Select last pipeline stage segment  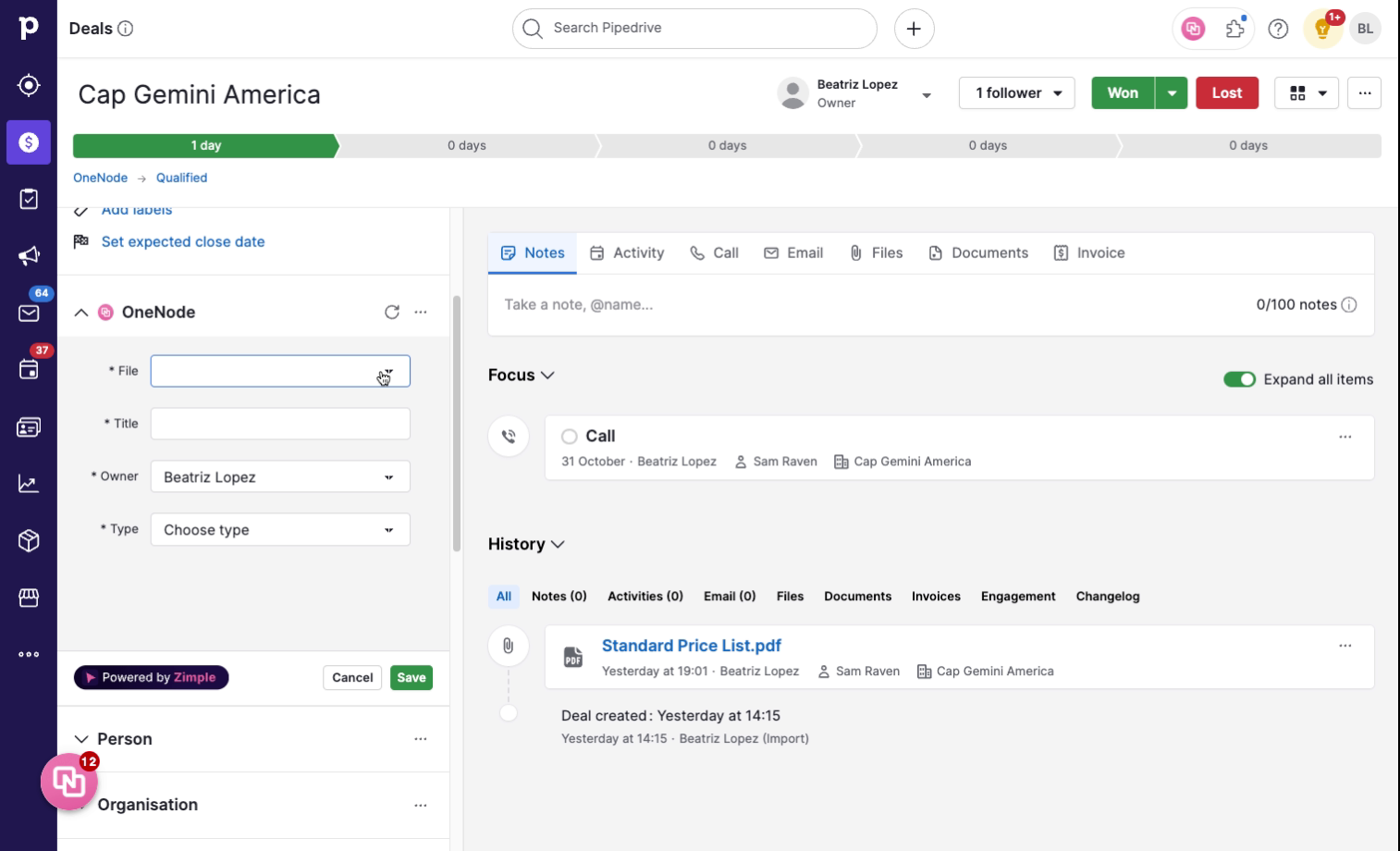[x=1248, y=145]
